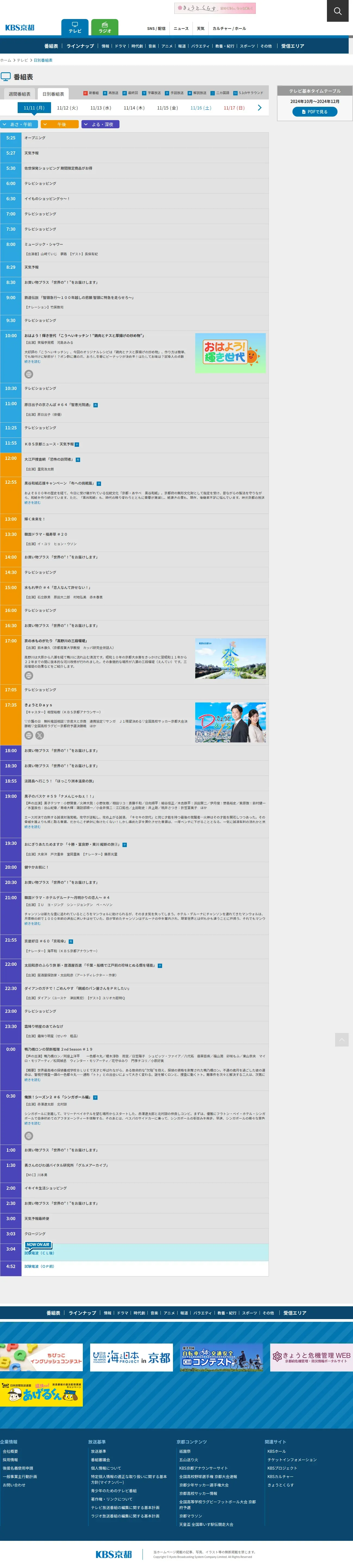The image size is (353, 1568).
Task: Click きょうとくらす top banner
Action: [215, 8]
